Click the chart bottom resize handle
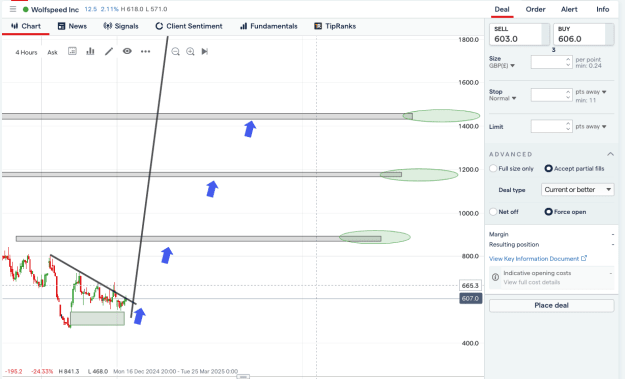Screen dimensions: 625x379 tap(243, 376)
